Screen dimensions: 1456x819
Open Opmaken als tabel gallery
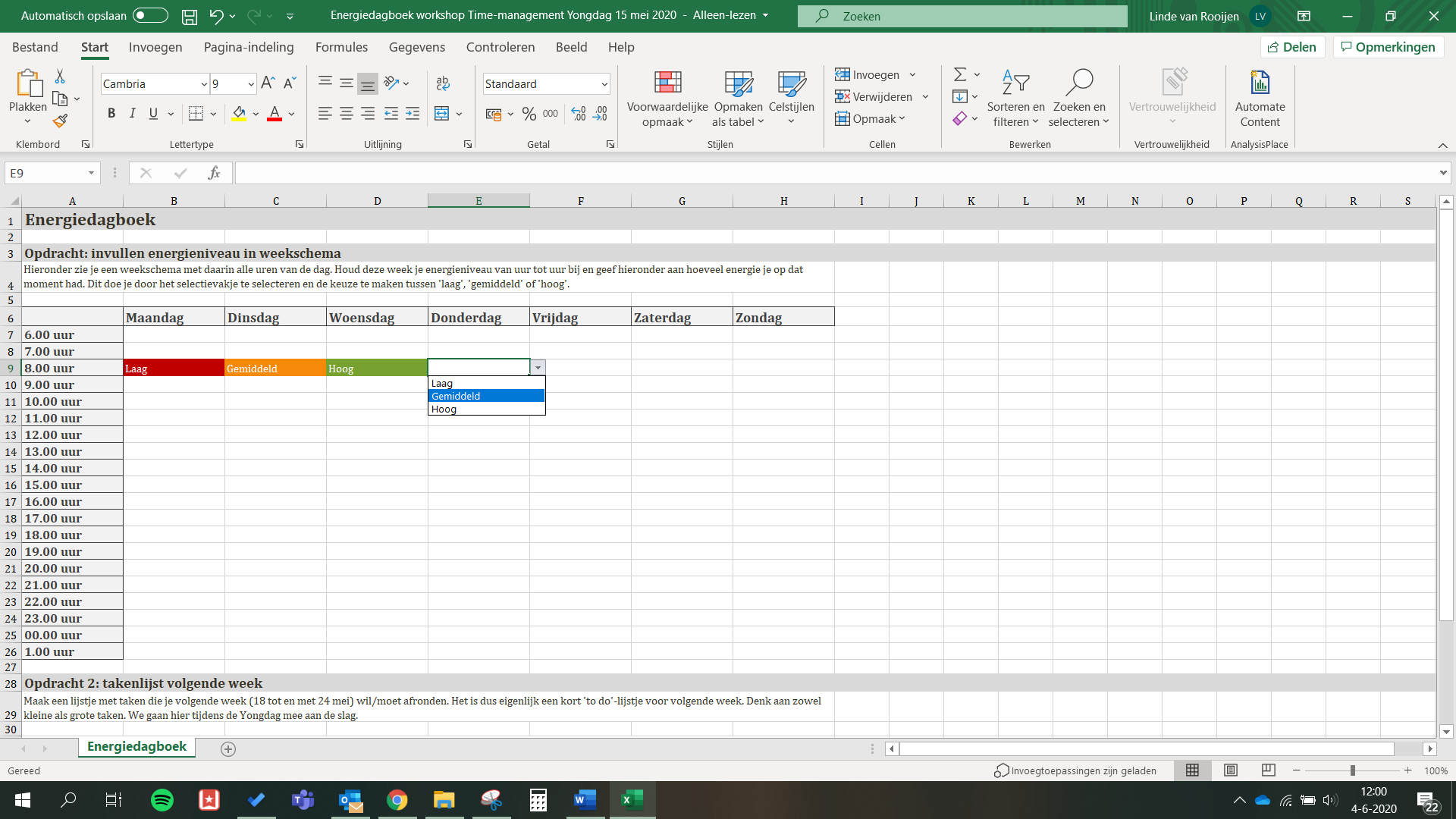(x=739, y=99)
